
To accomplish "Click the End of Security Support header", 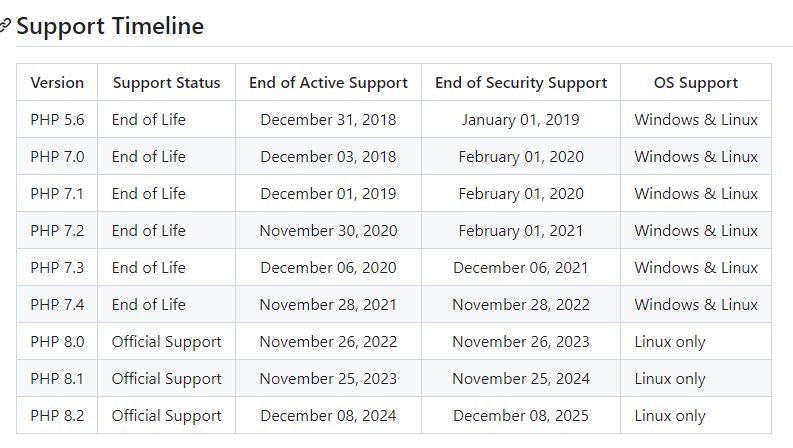I will pos(521,83).
